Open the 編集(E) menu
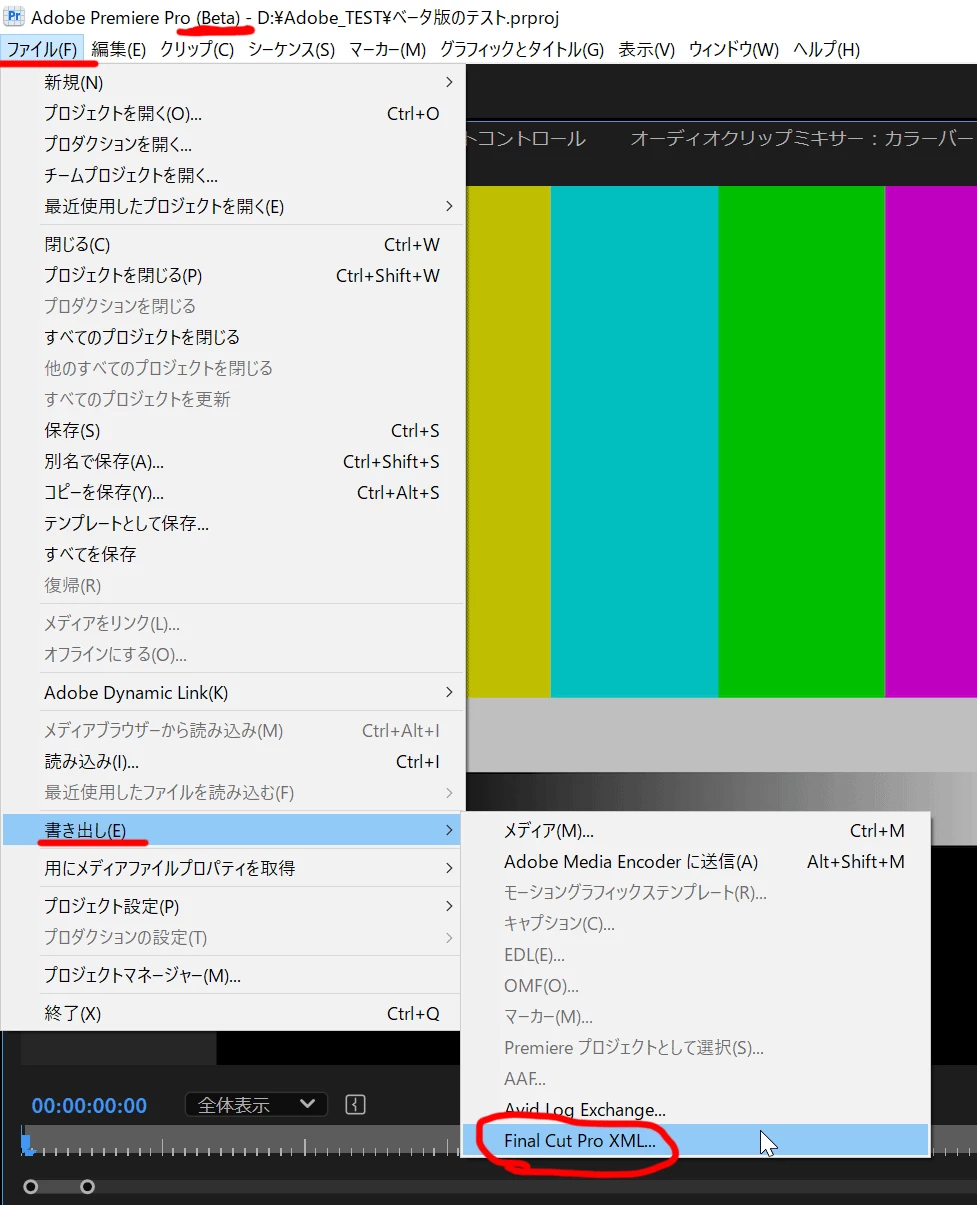 [119, 49]
